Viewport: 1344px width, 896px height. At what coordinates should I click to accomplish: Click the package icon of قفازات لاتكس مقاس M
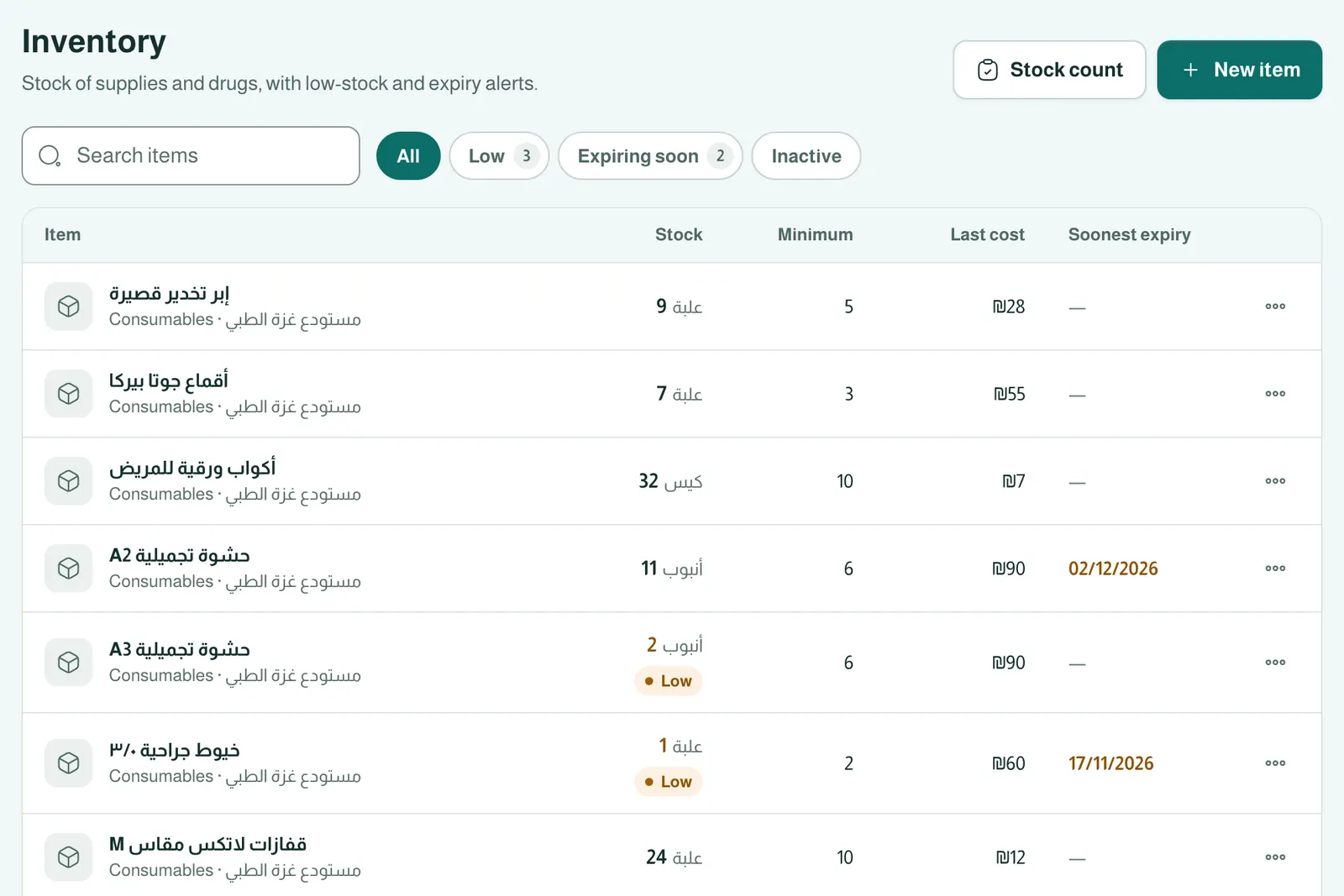point(69,857)
